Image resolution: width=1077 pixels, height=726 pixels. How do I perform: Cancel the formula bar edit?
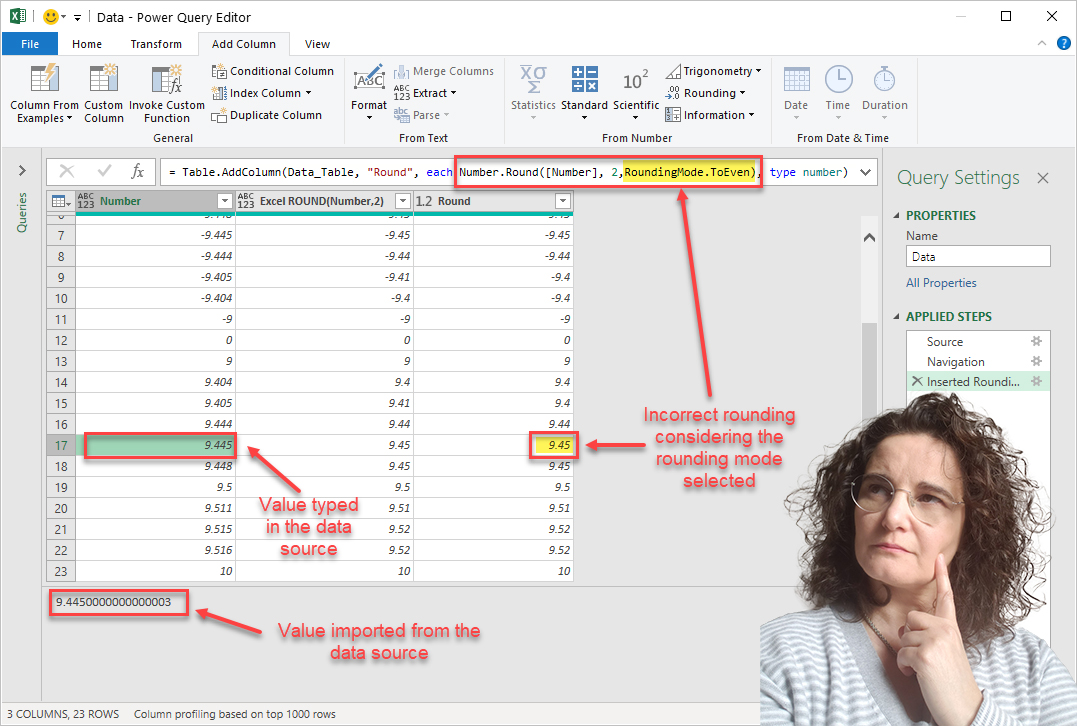67,171
